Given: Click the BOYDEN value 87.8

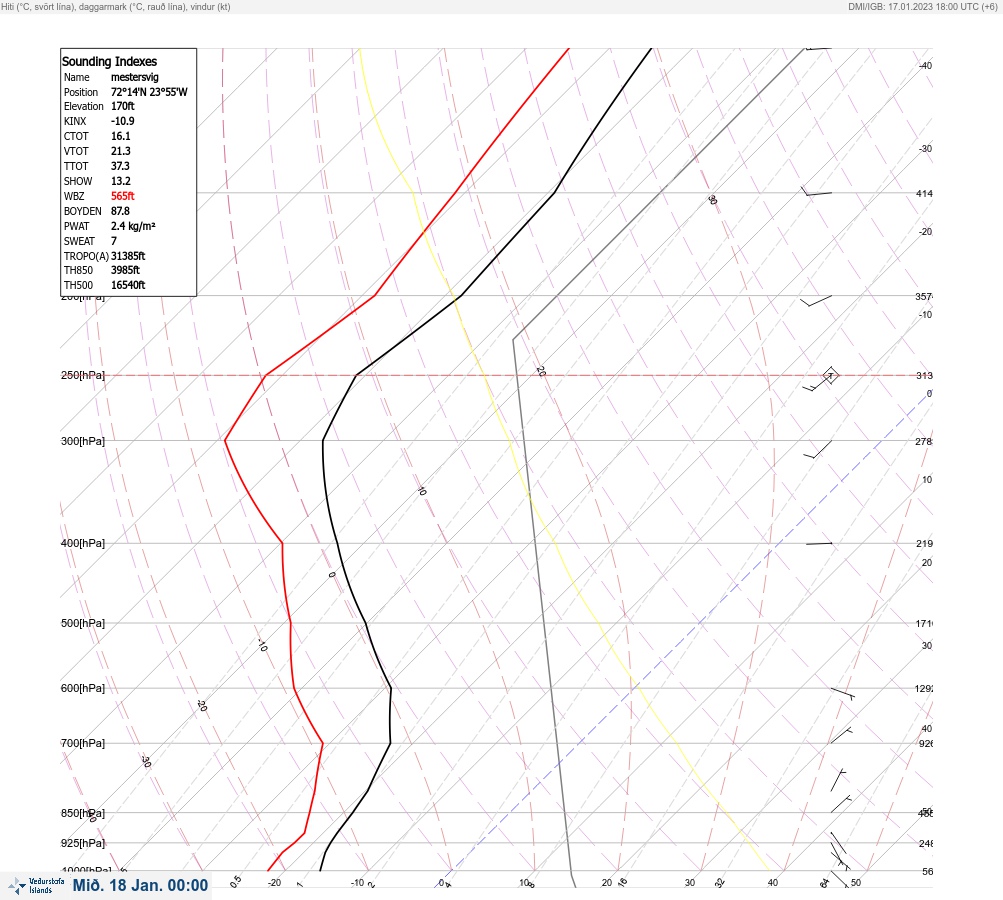Looking at the screenshot, I should [120, 211].
